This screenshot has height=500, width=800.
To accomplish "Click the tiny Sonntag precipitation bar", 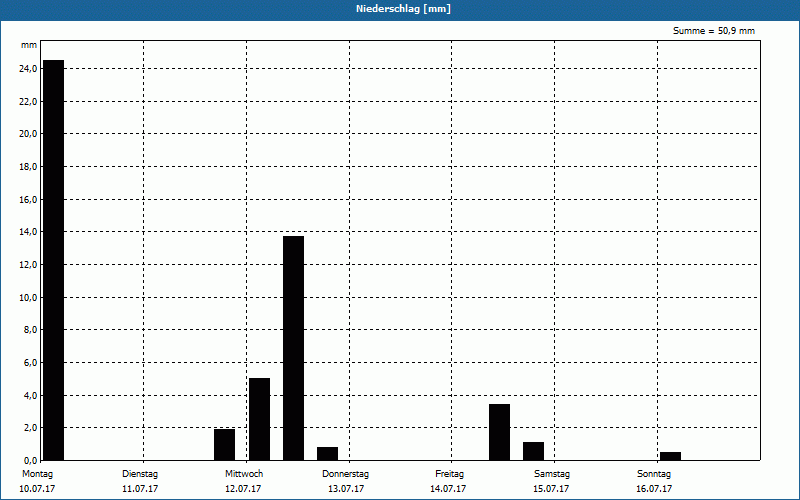I will coord(670,457).
